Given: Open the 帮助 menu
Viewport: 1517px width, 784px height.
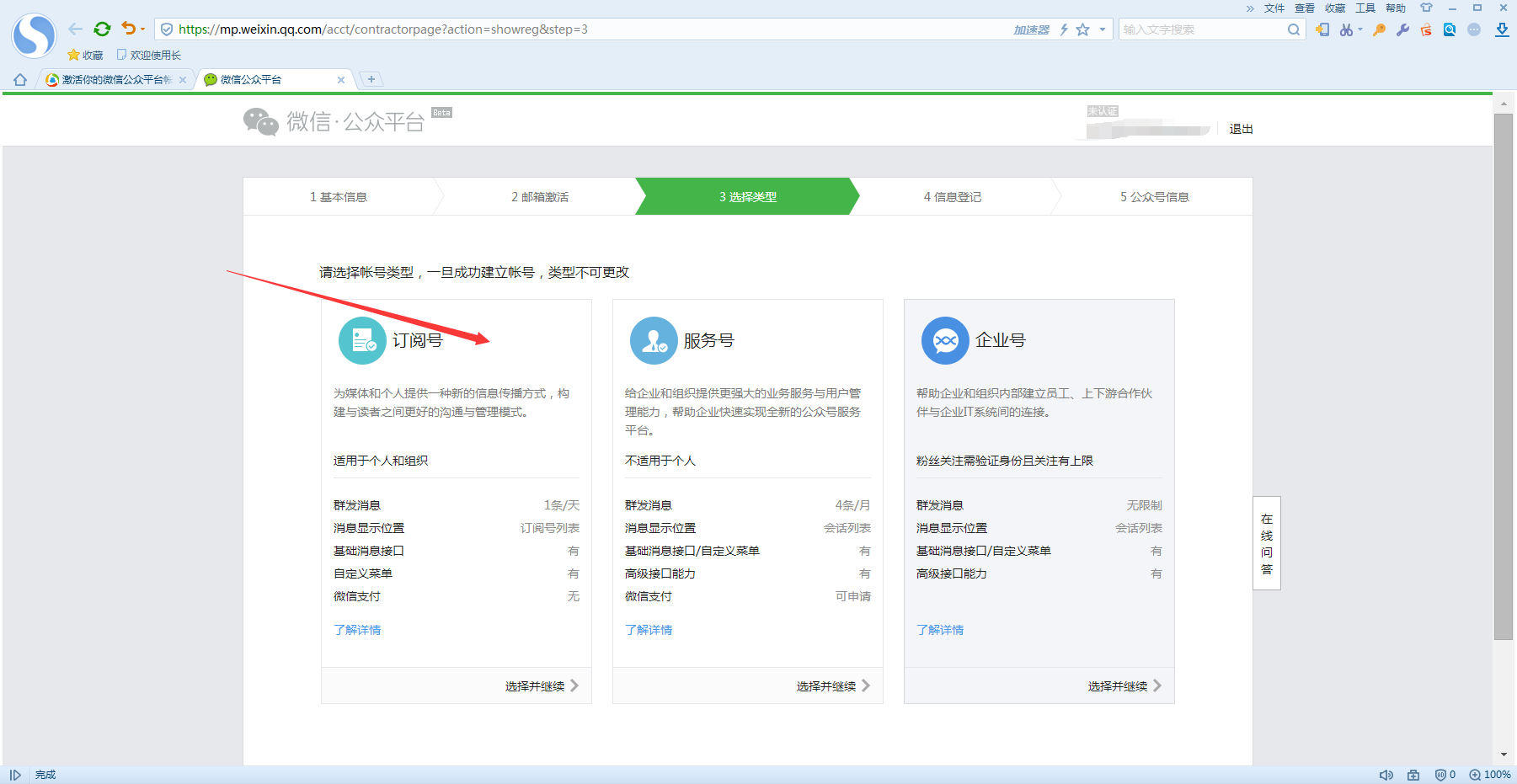Looking at the screenshot, I should 1396,8.
